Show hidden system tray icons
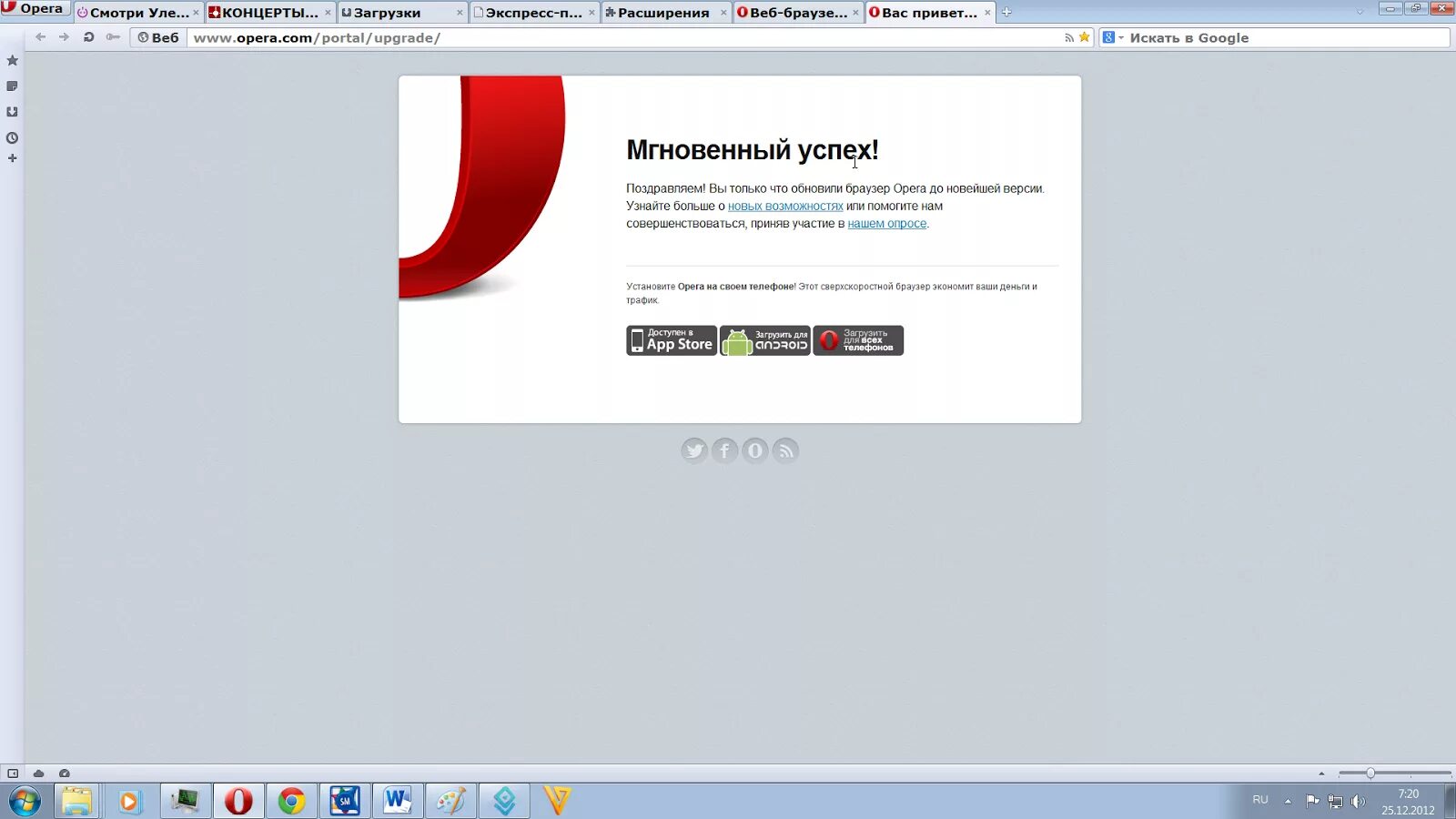The image size is (1456, 819). click(1288, 801)
